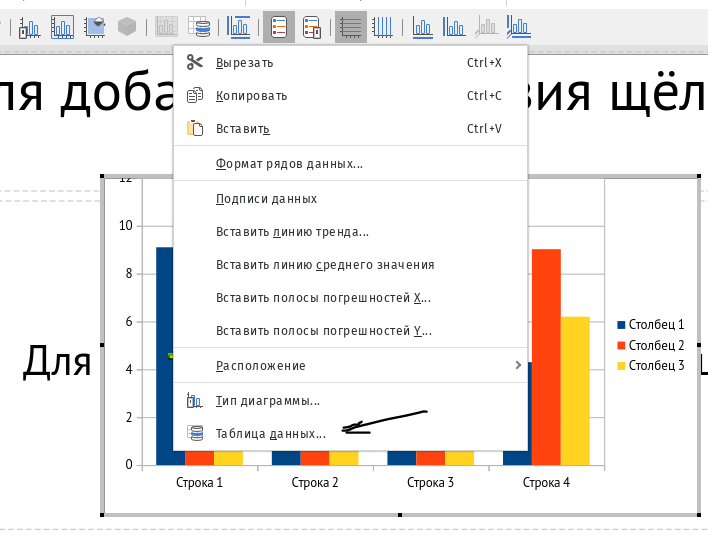Click the grayed Z Axis toolbar icon

coord(486,28)
